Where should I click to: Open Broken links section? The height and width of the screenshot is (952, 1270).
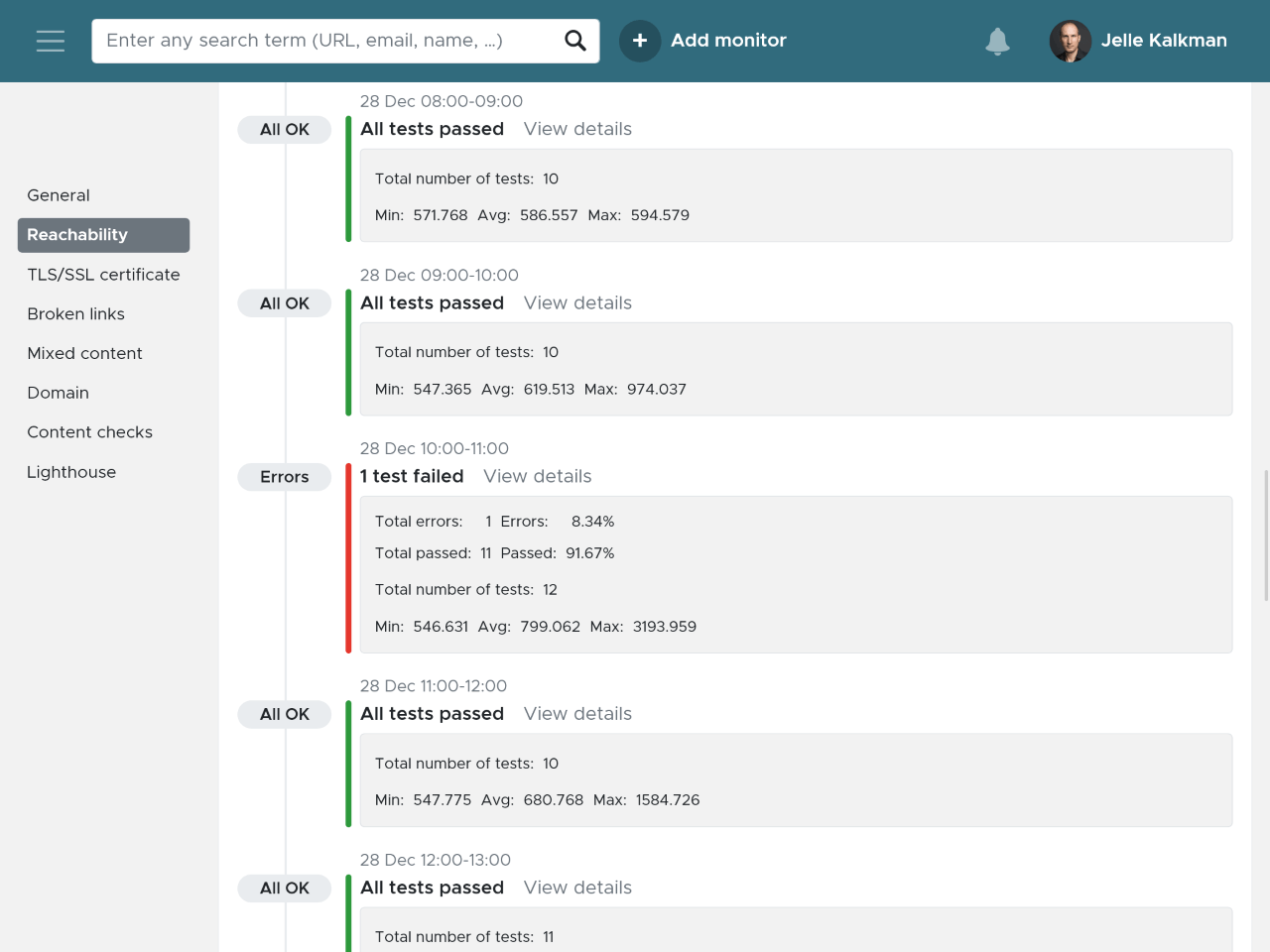point(75,314)
